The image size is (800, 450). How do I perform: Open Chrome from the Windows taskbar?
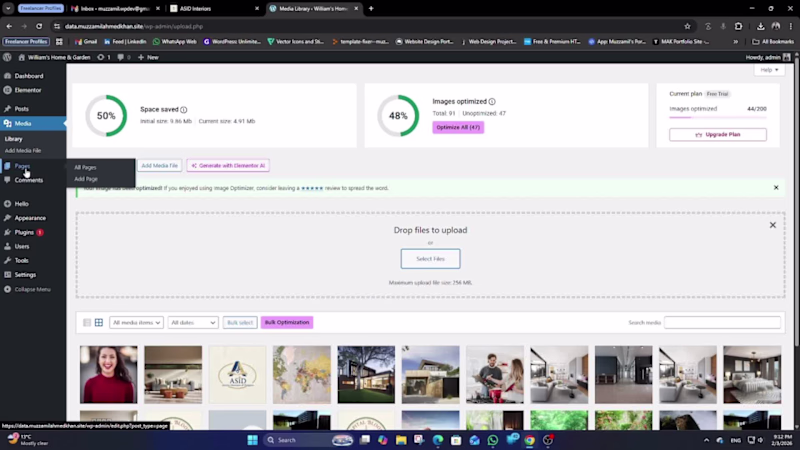click(x=530, y=440)
